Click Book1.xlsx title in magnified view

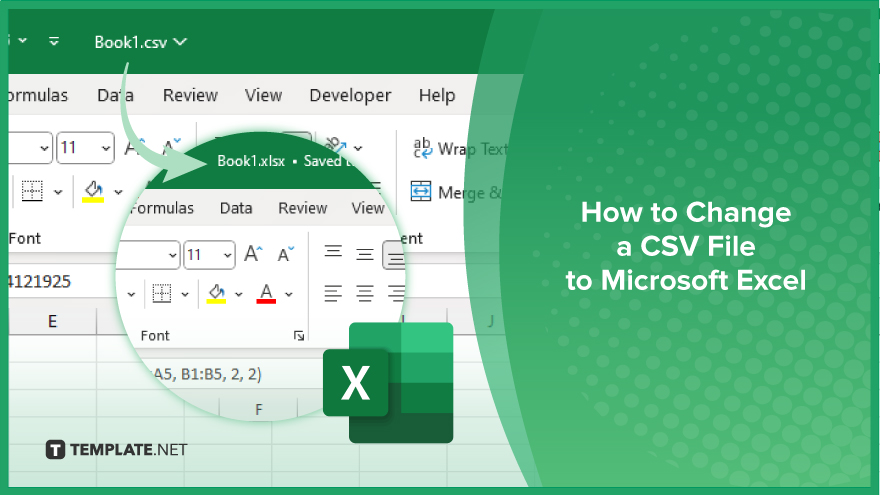click(x=251, y=161)
